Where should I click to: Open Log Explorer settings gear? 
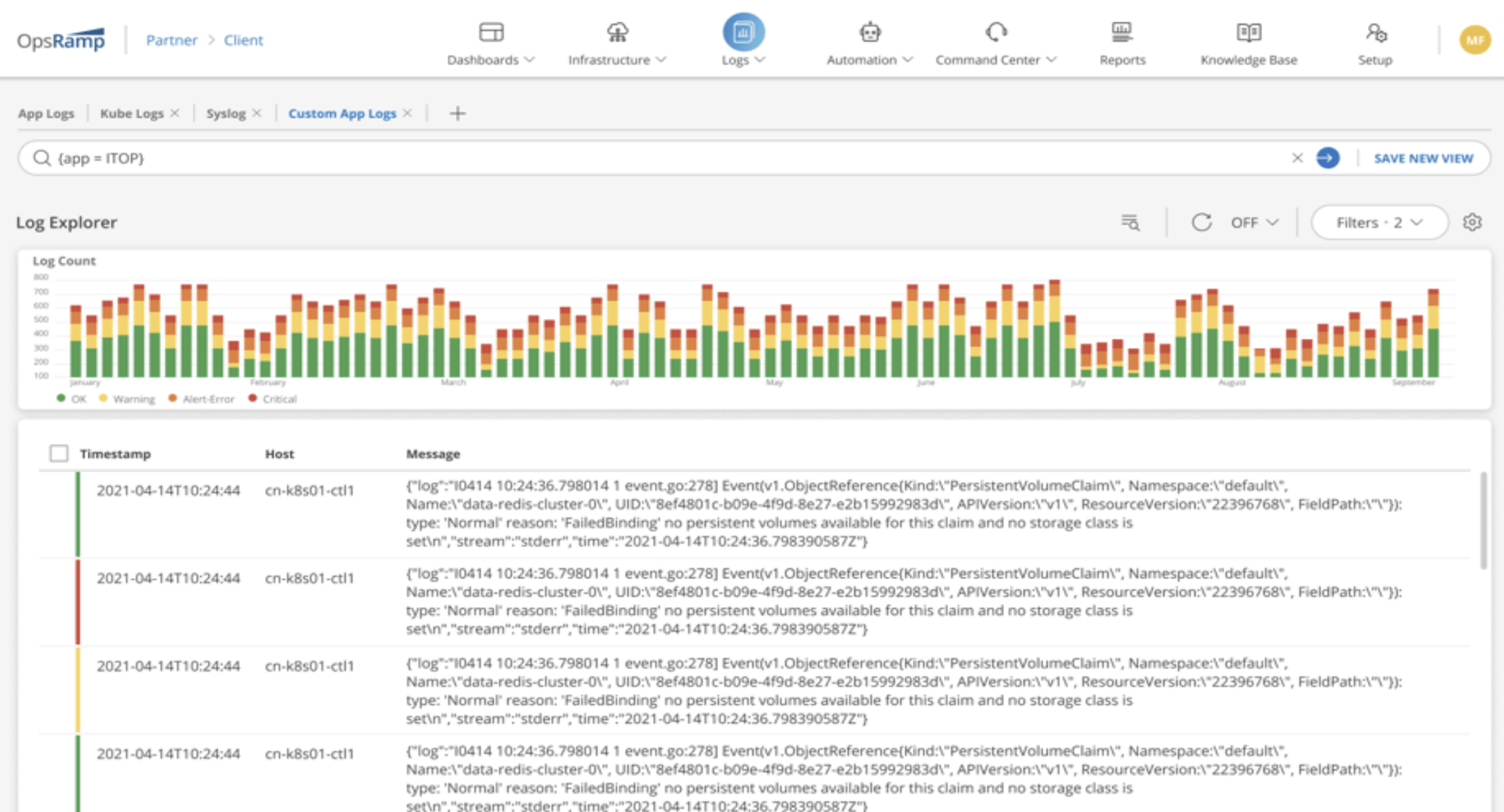point(1472,222)
